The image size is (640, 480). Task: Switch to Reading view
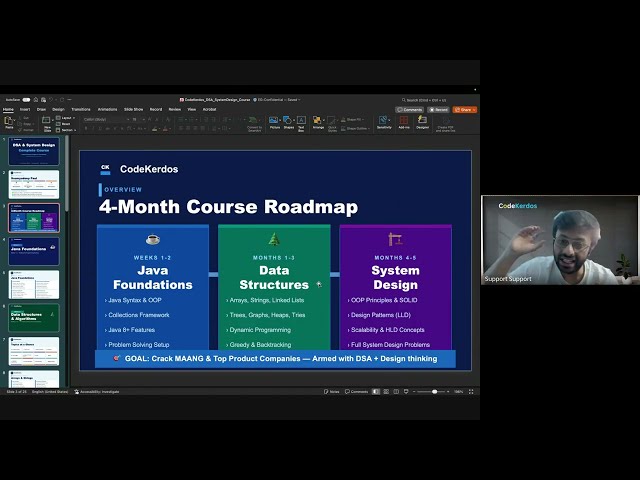point(396,392)
